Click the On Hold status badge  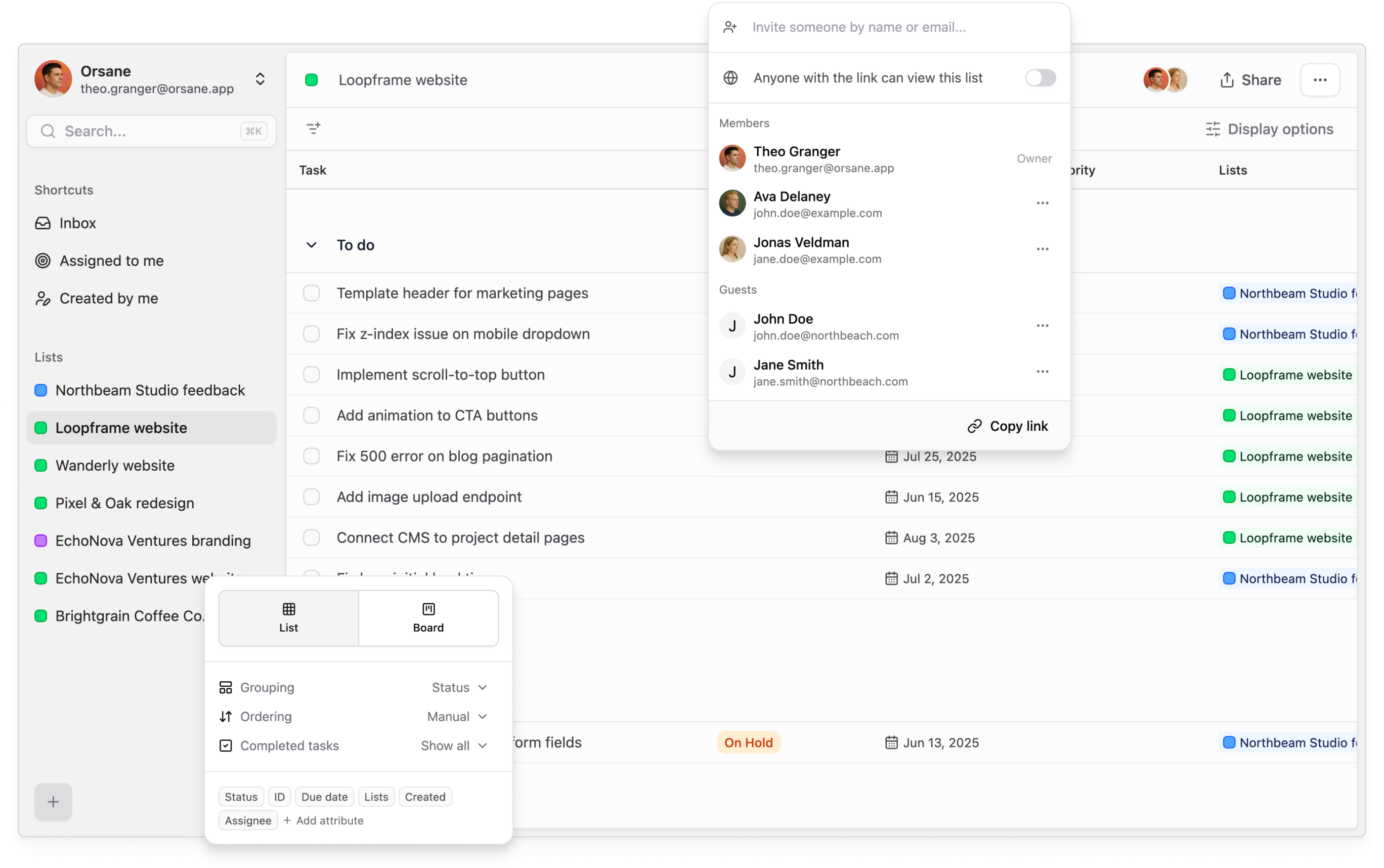[x=748, y=743]
